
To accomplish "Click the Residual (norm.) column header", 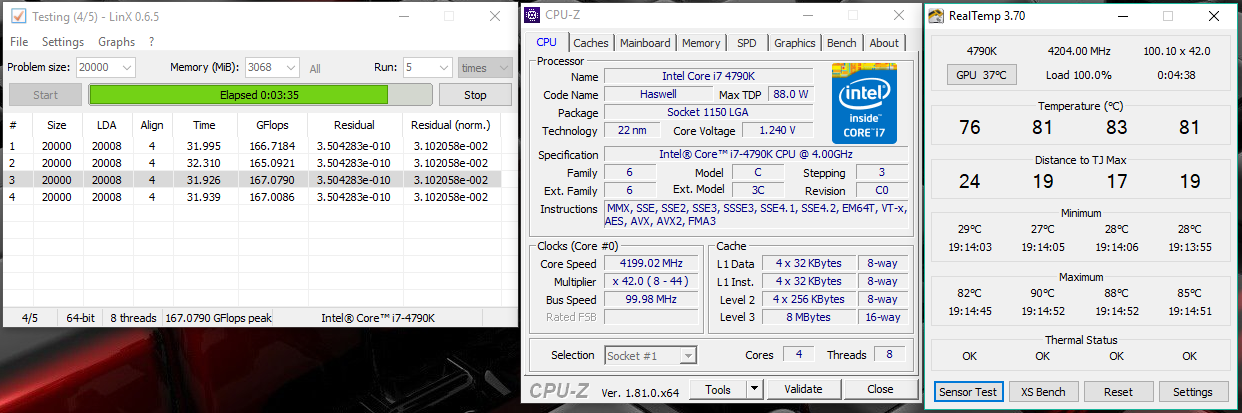I will coord(450,125).
